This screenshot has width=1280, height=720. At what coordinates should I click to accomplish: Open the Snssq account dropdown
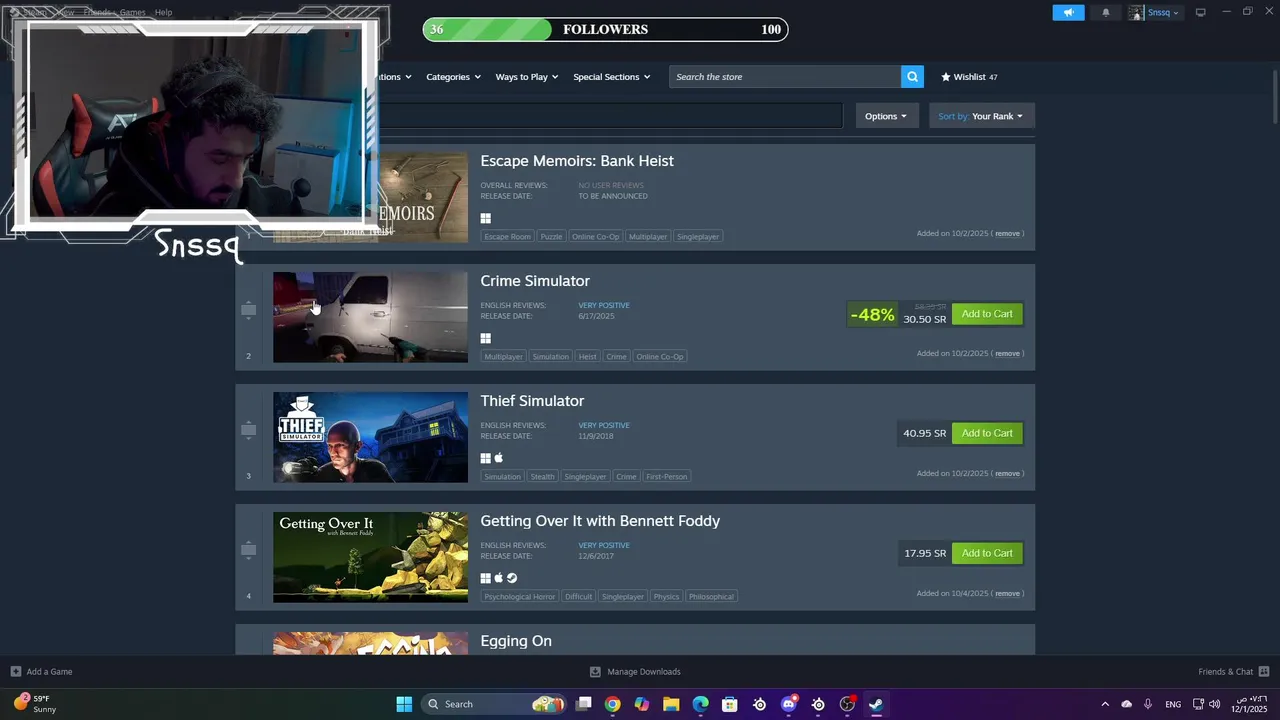pyautogui.click(x=1155, y=12)
